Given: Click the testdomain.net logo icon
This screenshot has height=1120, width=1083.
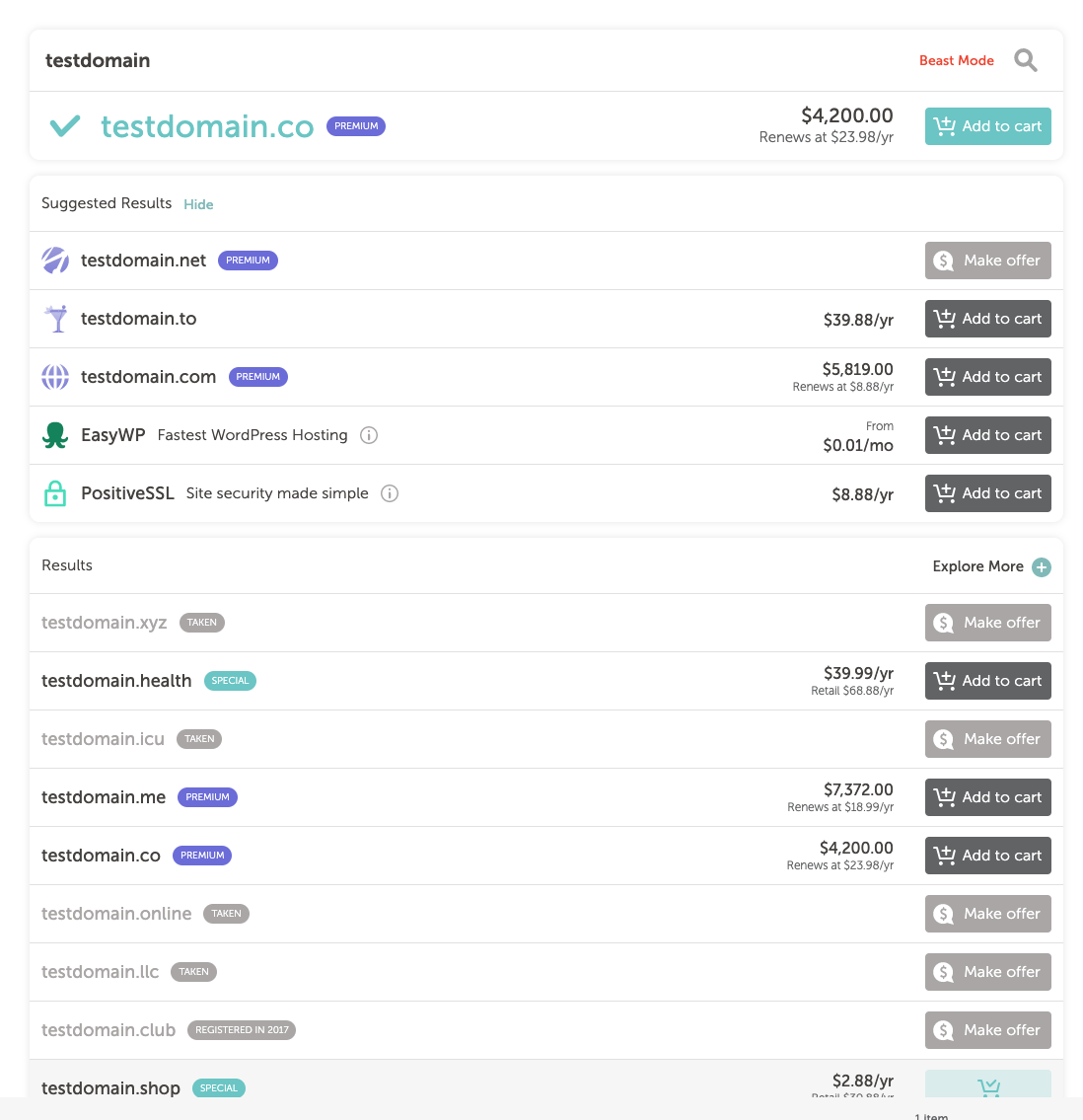Looking at the screenshot, I should pos(55,261).
